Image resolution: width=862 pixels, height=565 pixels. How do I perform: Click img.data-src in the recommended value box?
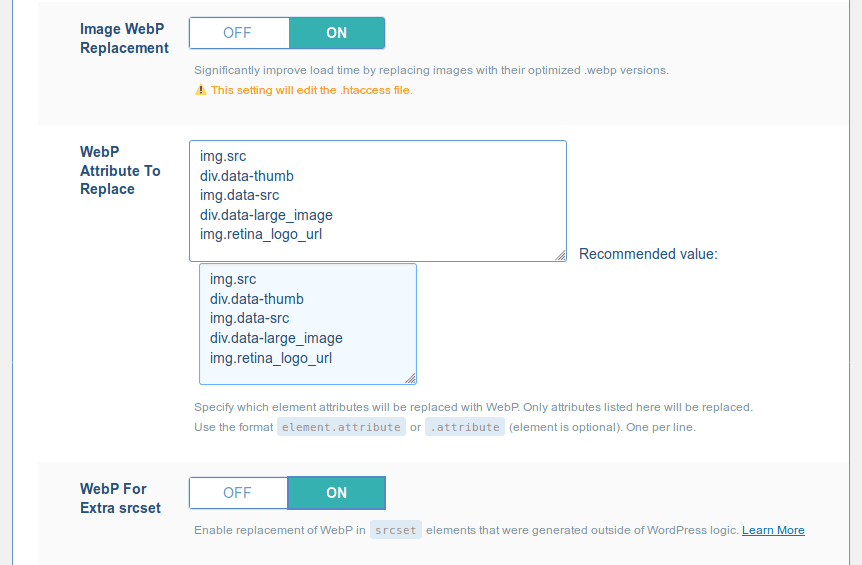pos(250,318)
